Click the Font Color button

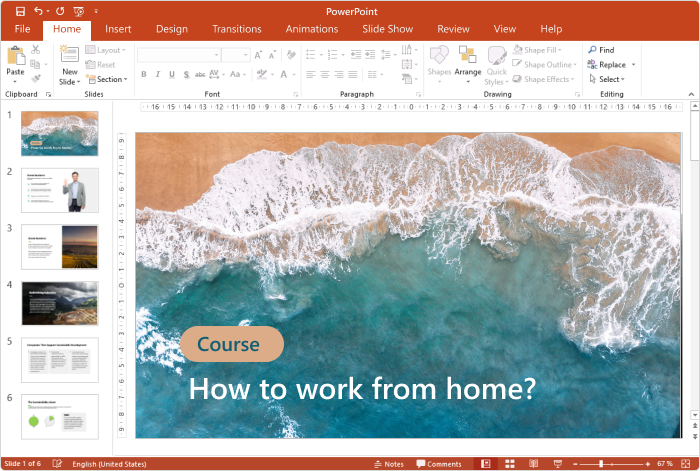(x=283, y=75)
